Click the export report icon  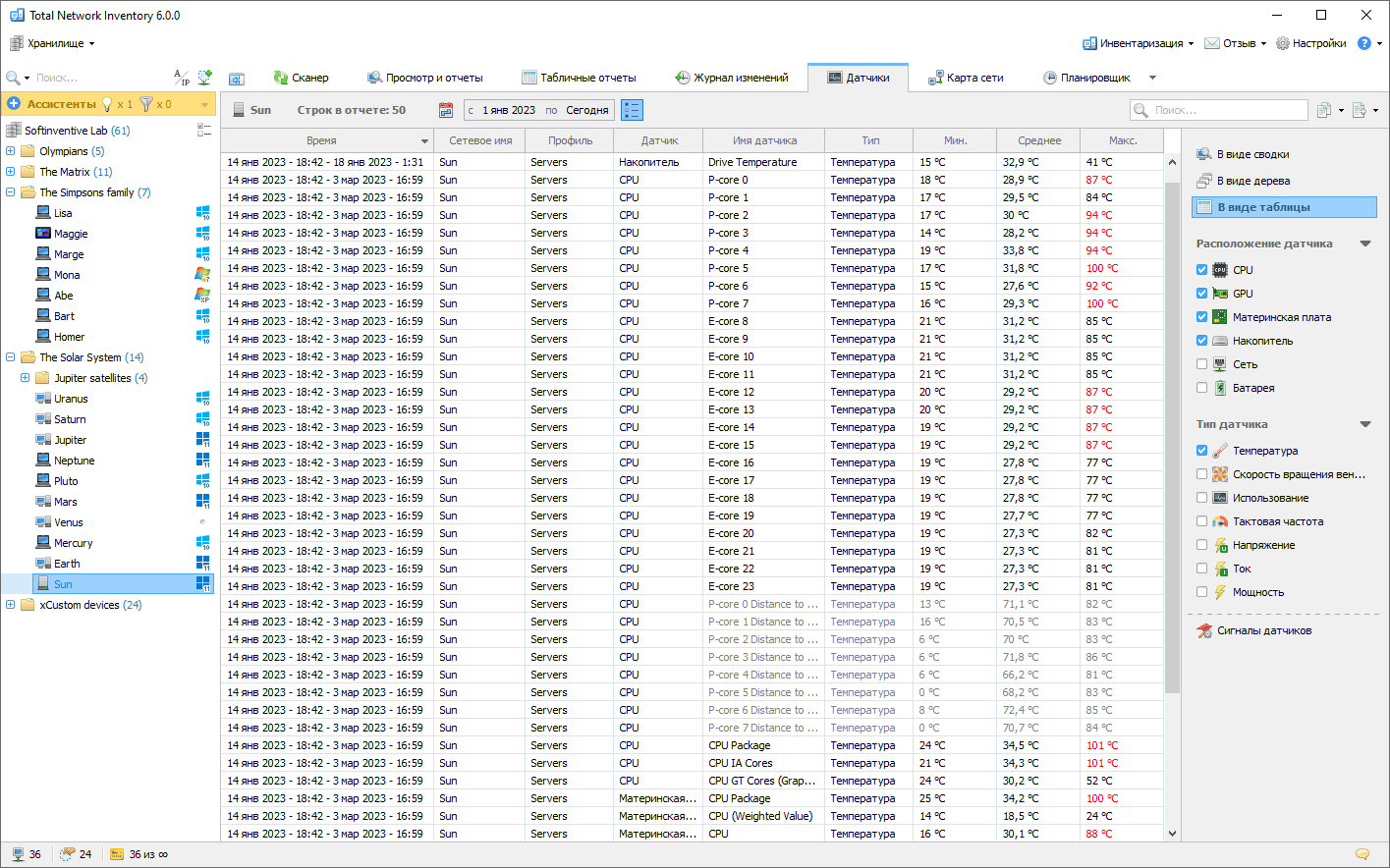pyautogui.click(x=1360, y=110)
